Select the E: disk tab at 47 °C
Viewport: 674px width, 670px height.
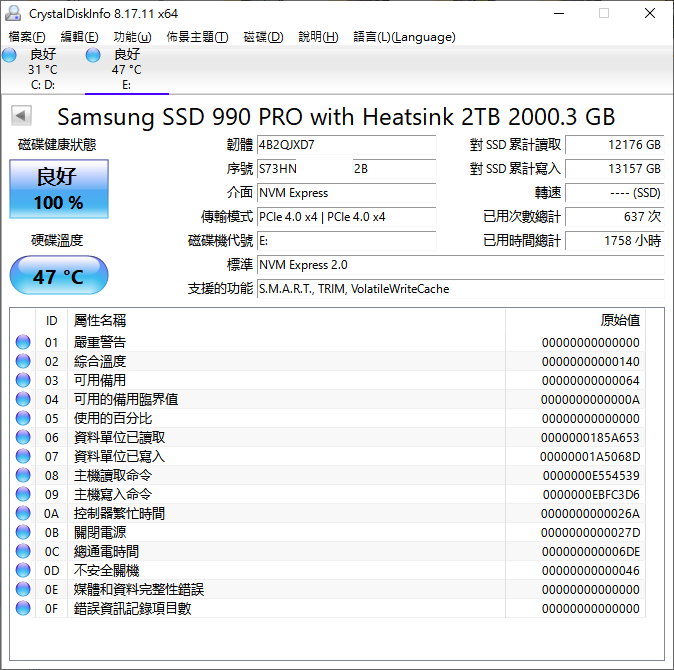coord(127,69)
